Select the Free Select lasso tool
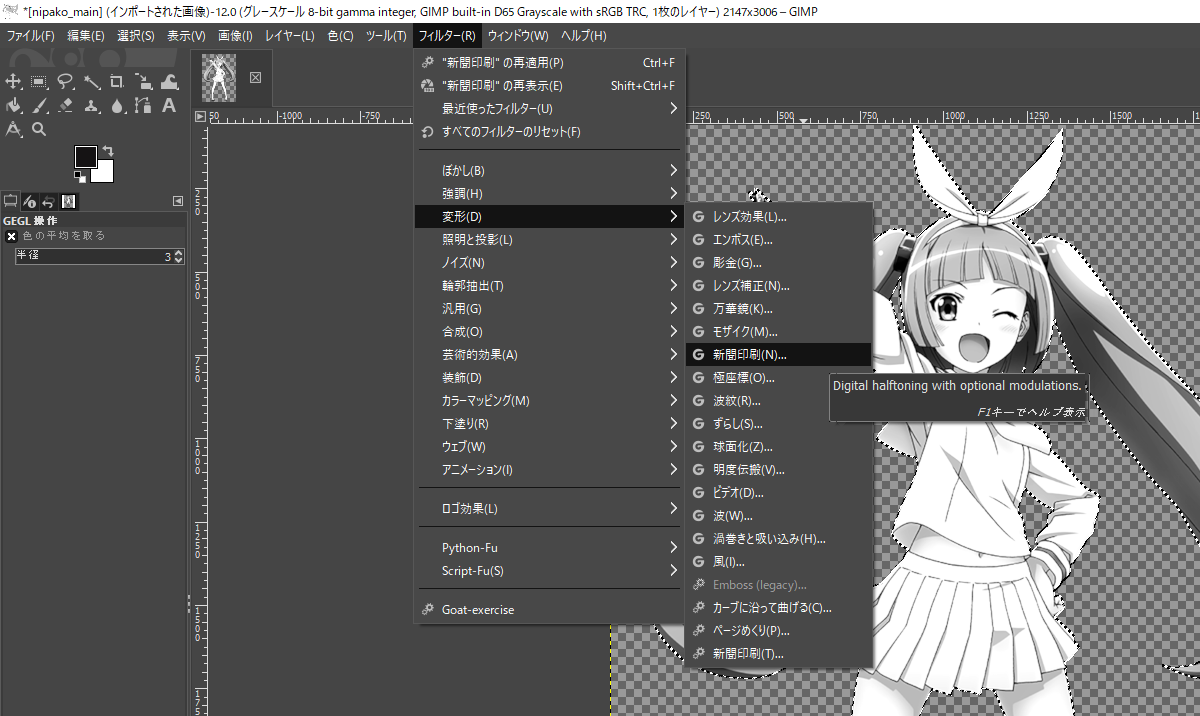This screenshot has width=1200, height=716. pos(66,82)
